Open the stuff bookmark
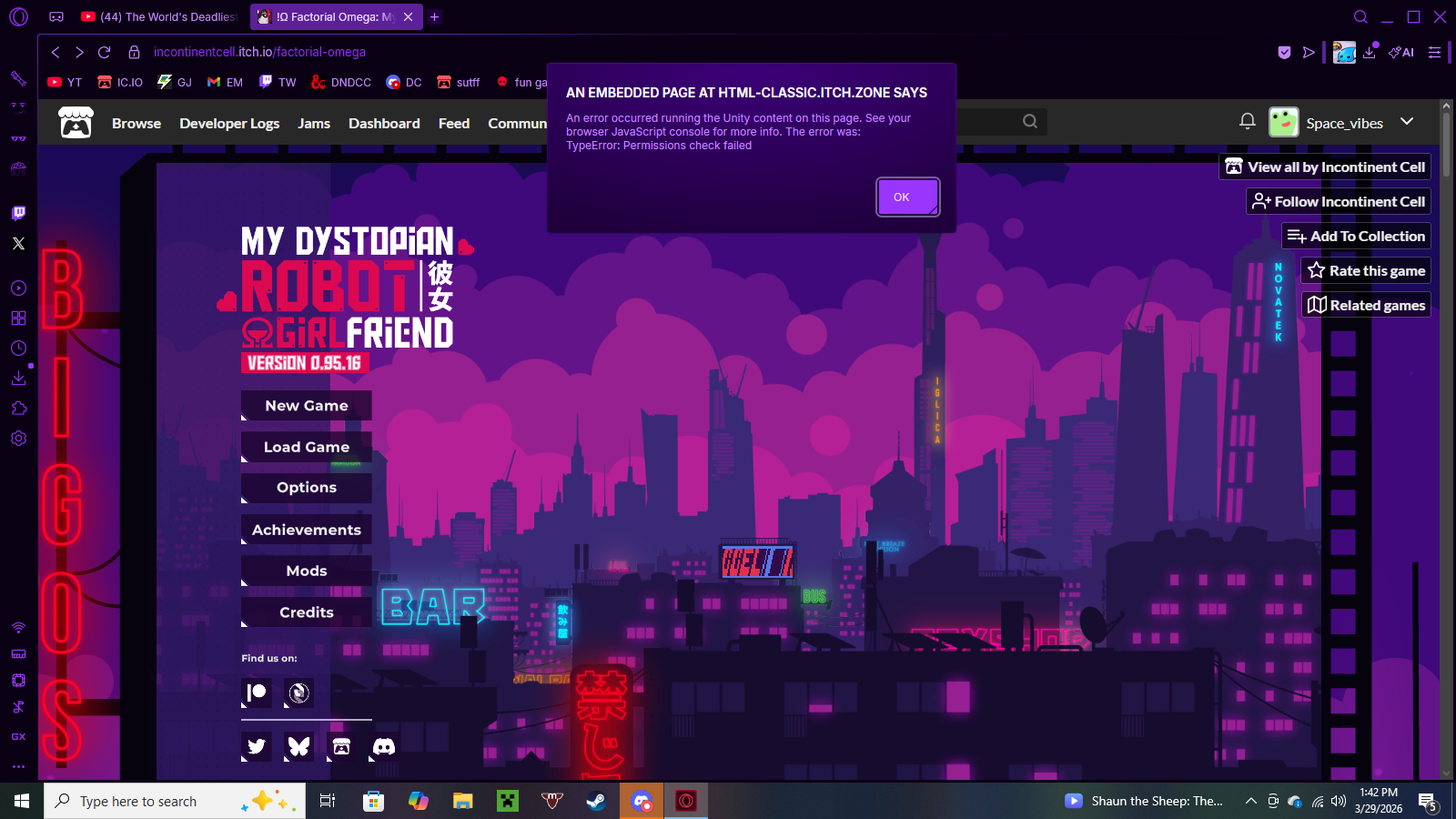This screenshot has height=819, width=1456. point(459,82)
